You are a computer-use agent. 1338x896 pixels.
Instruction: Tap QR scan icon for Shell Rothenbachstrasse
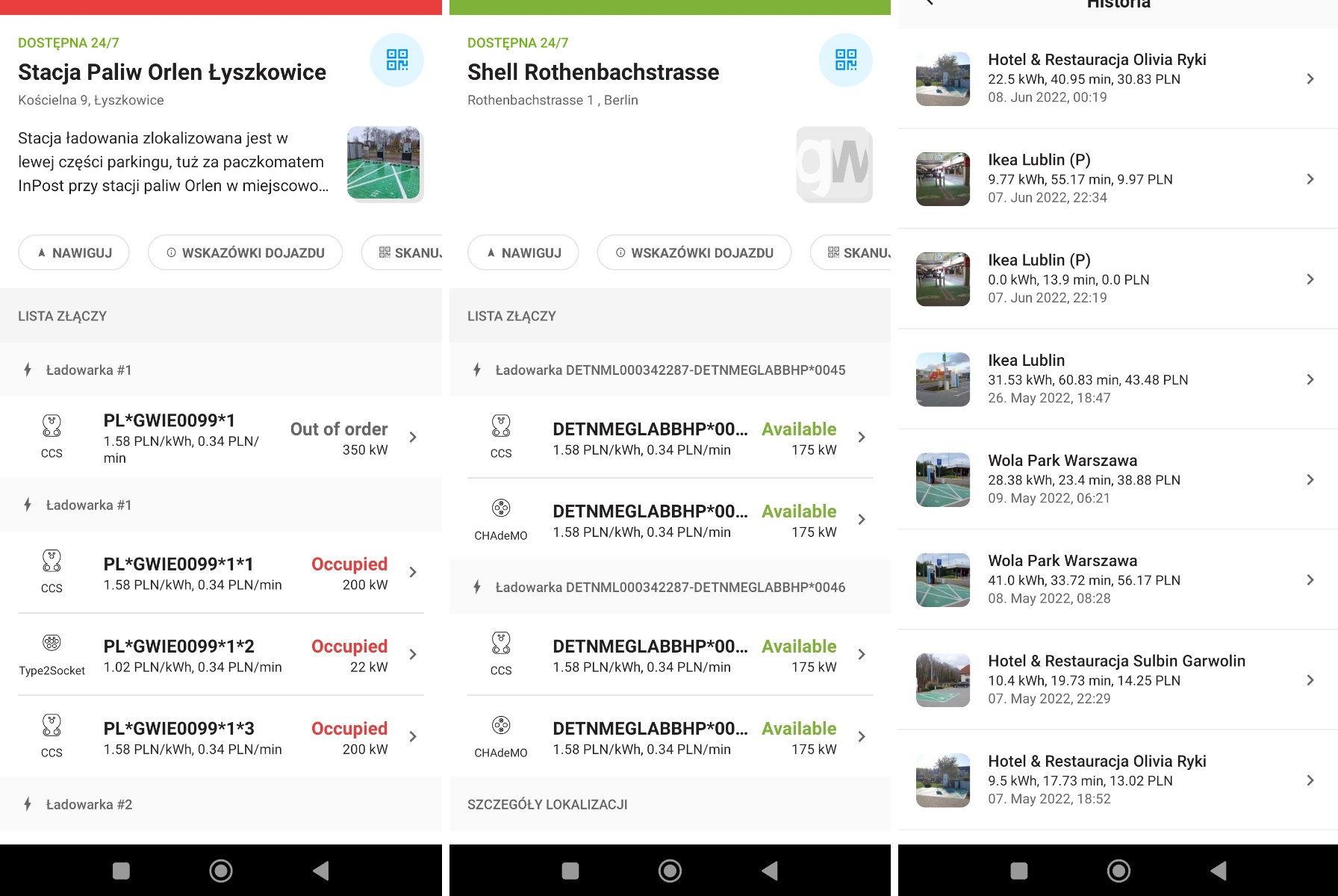point(846,60)
